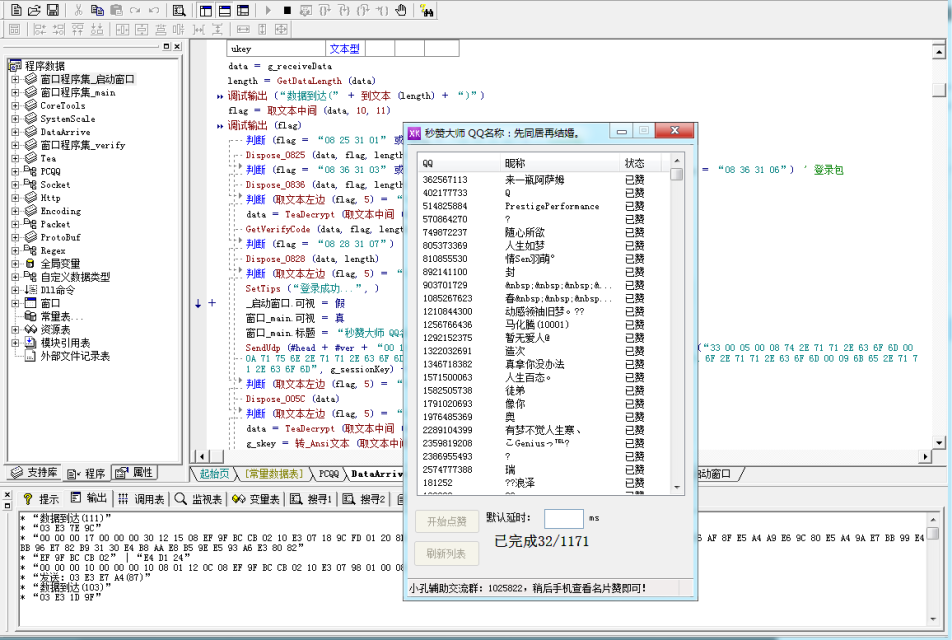
Task: Close the left project tree panel
Action: [x=177, y=46]
